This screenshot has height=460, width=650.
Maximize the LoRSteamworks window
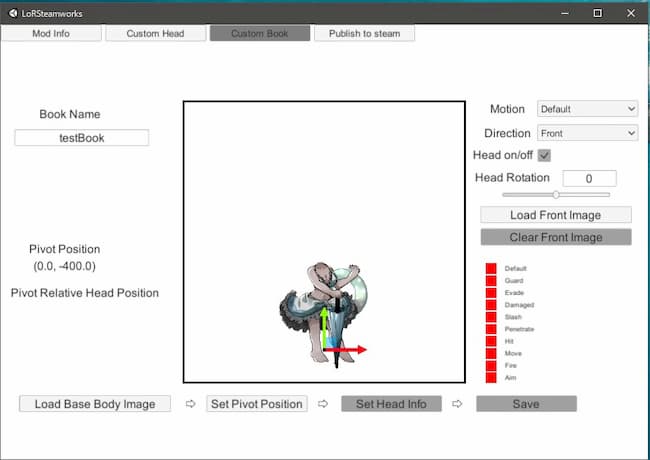coord(597,13)
